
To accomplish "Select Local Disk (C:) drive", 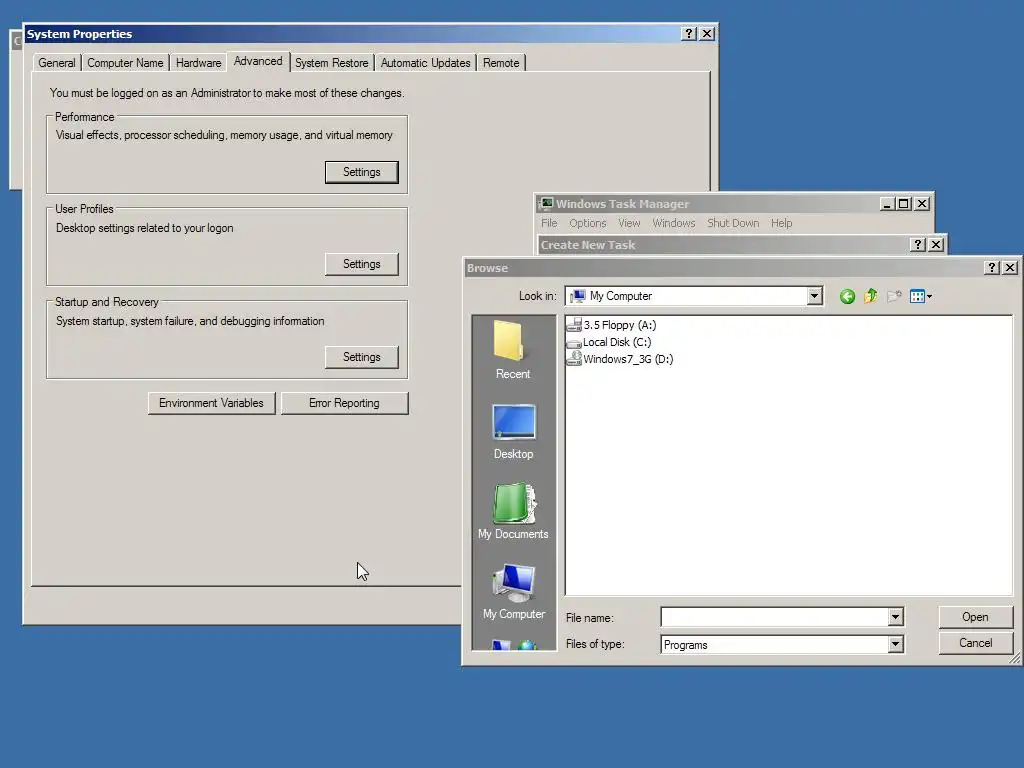I will (x=609, y=342).
